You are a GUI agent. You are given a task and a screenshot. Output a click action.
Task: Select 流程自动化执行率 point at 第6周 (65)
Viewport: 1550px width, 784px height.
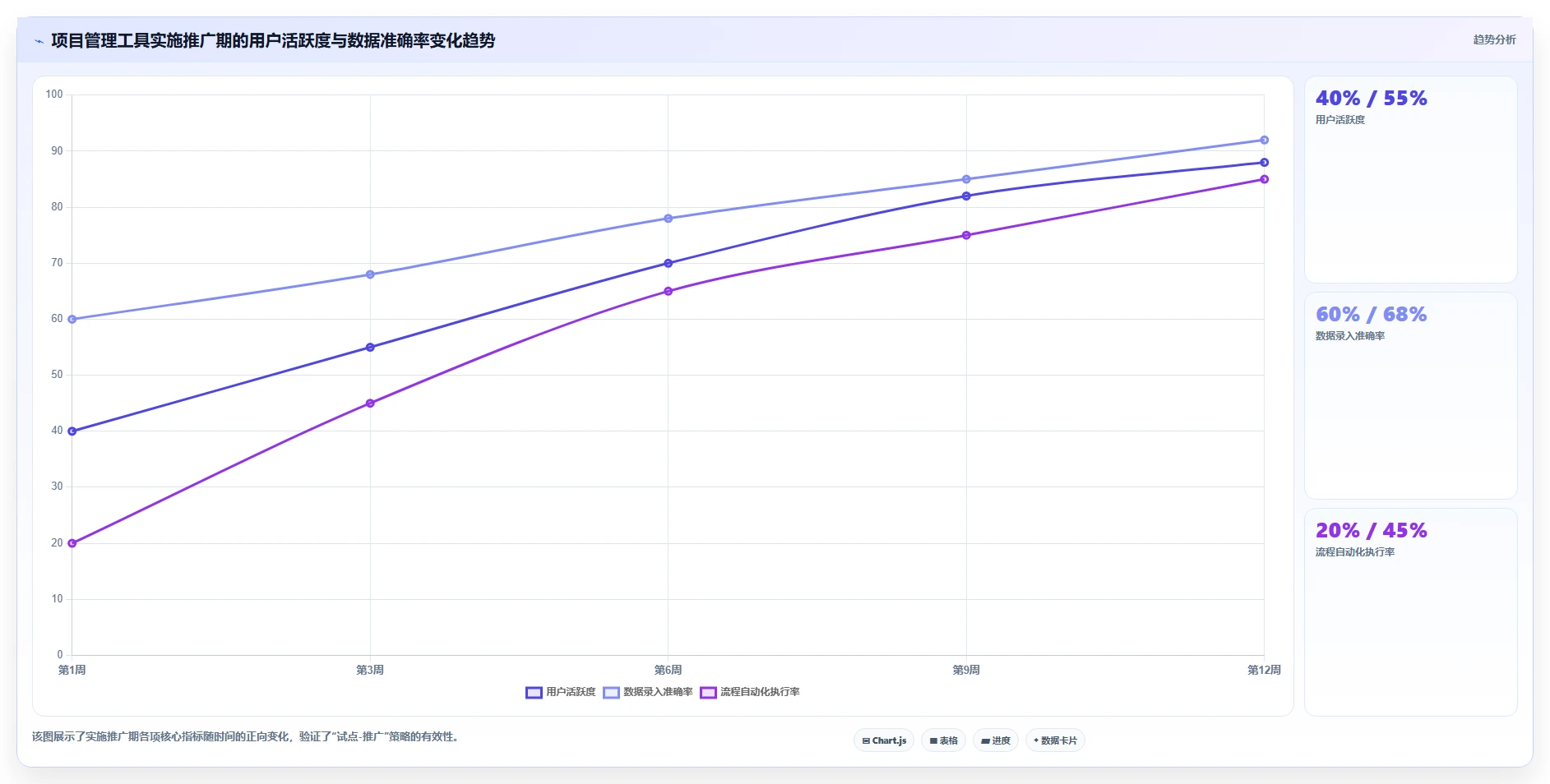669,292
